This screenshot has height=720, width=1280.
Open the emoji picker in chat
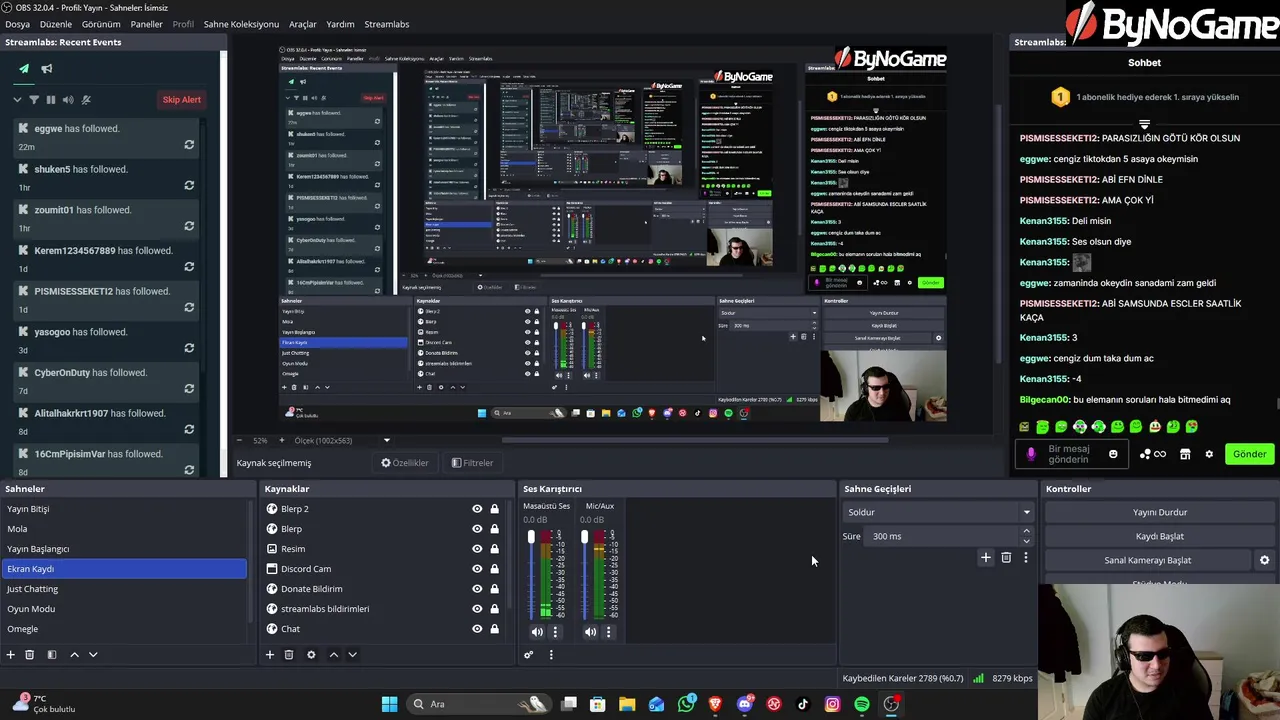tap(1113, 454)
